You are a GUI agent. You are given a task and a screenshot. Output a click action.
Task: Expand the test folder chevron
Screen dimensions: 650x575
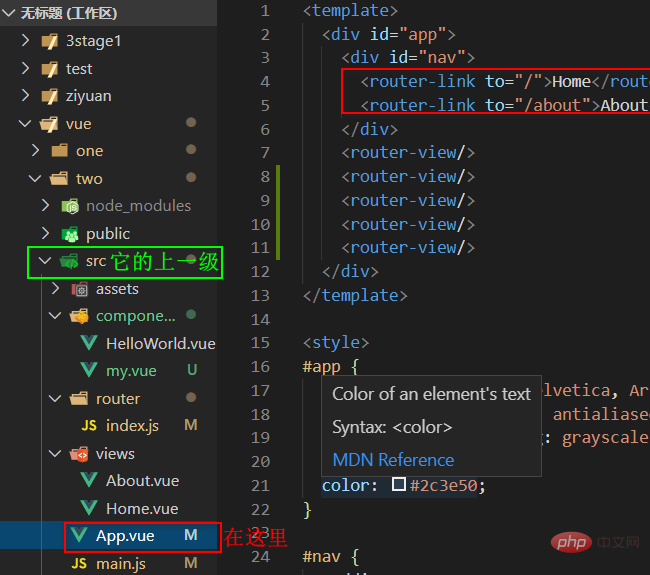pyautogui.click(x=26, y=68)
